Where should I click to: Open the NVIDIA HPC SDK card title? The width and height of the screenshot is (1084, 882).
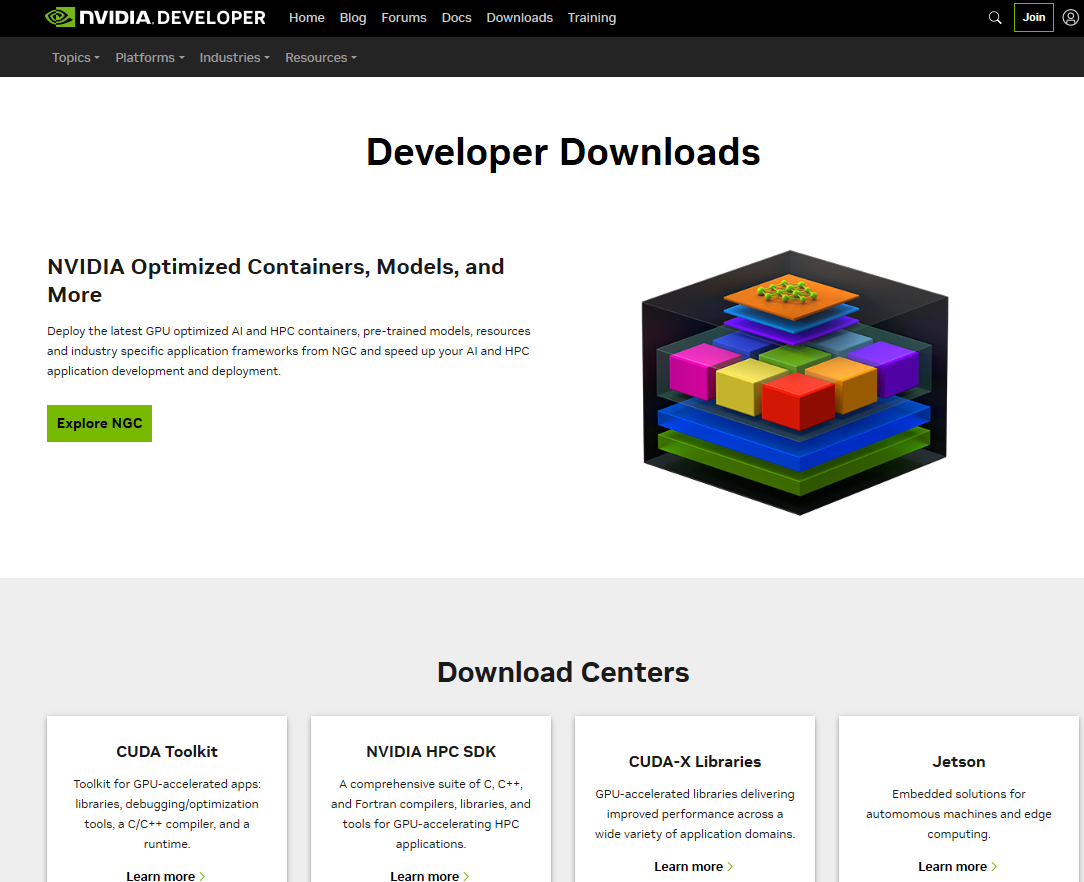[431, 752]
